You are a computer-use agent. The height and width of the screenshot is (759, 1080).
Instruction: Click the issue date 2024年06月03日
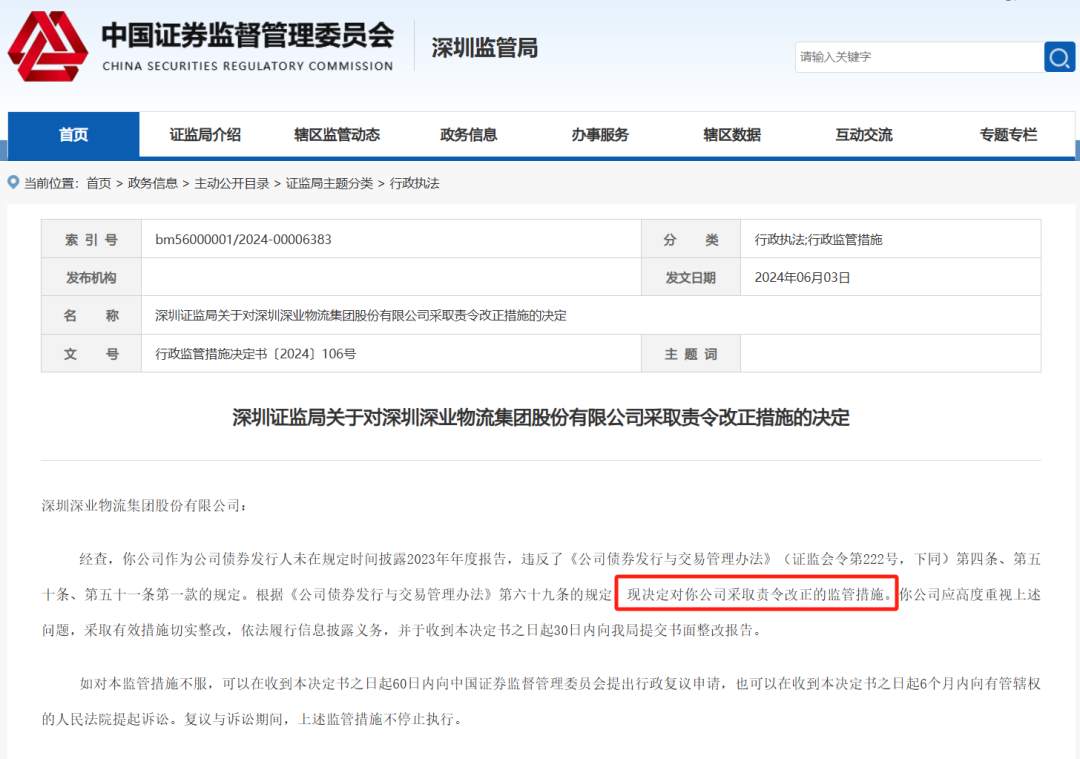(x=802, y=278)
